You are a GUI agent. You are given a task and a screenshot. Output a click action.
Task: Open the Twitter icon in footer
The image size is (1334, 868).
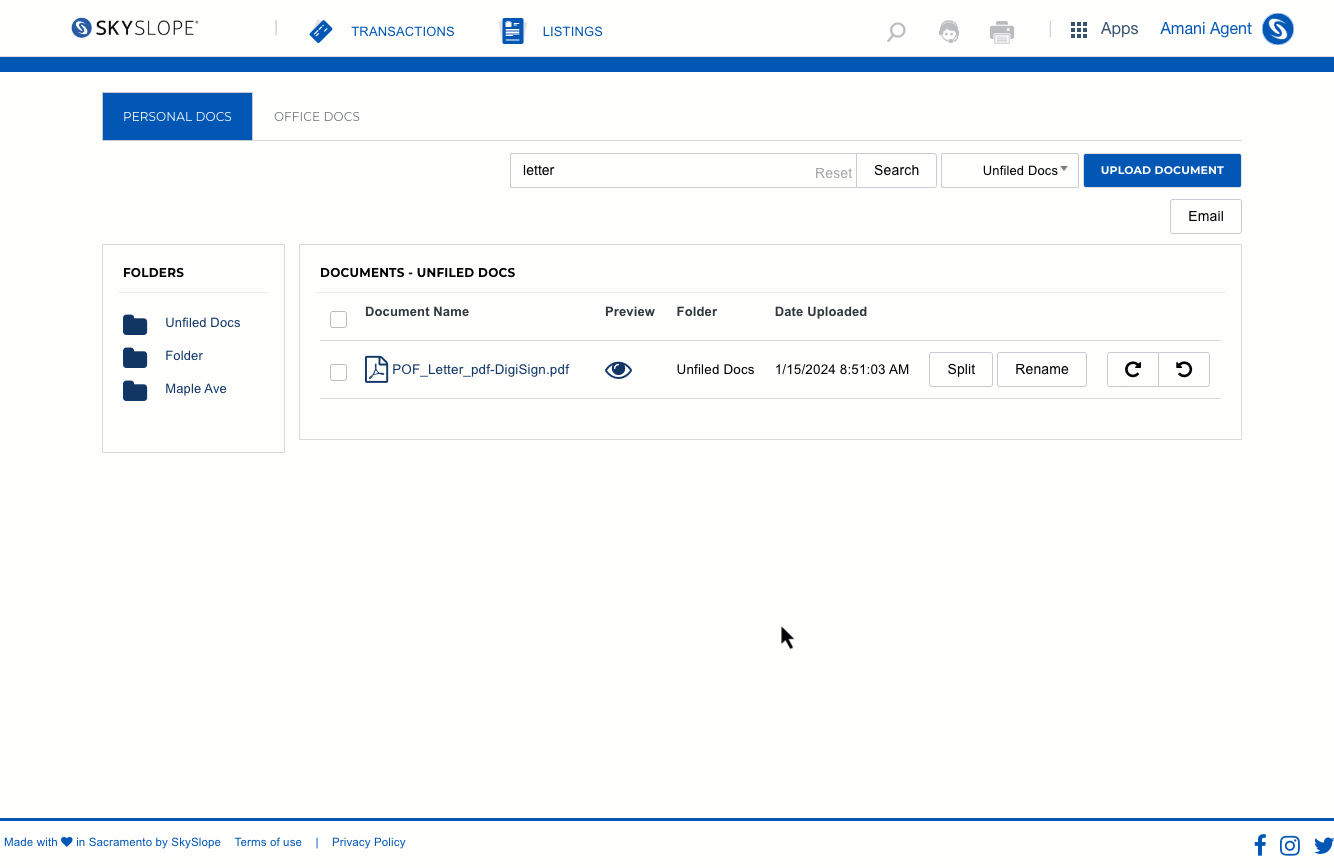pyautogui.click(x=1323, y=846)
